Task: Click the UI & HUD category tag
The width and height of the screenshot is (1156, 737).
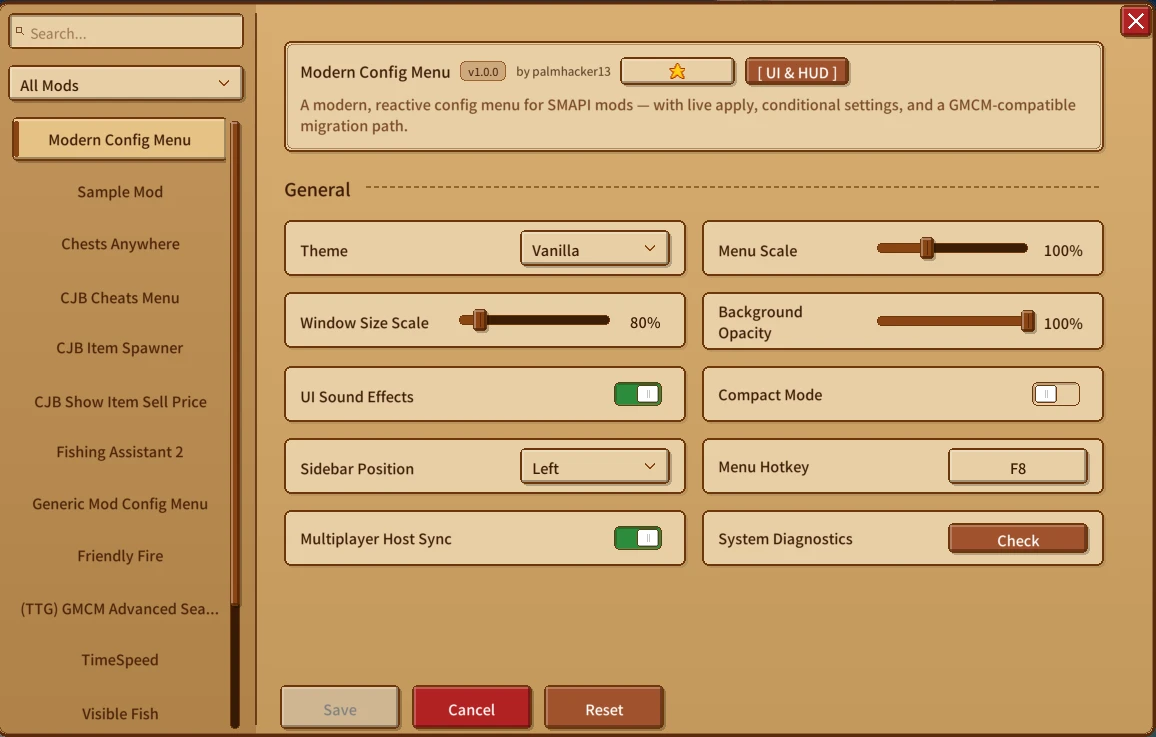Action: (x=797, y=72)
